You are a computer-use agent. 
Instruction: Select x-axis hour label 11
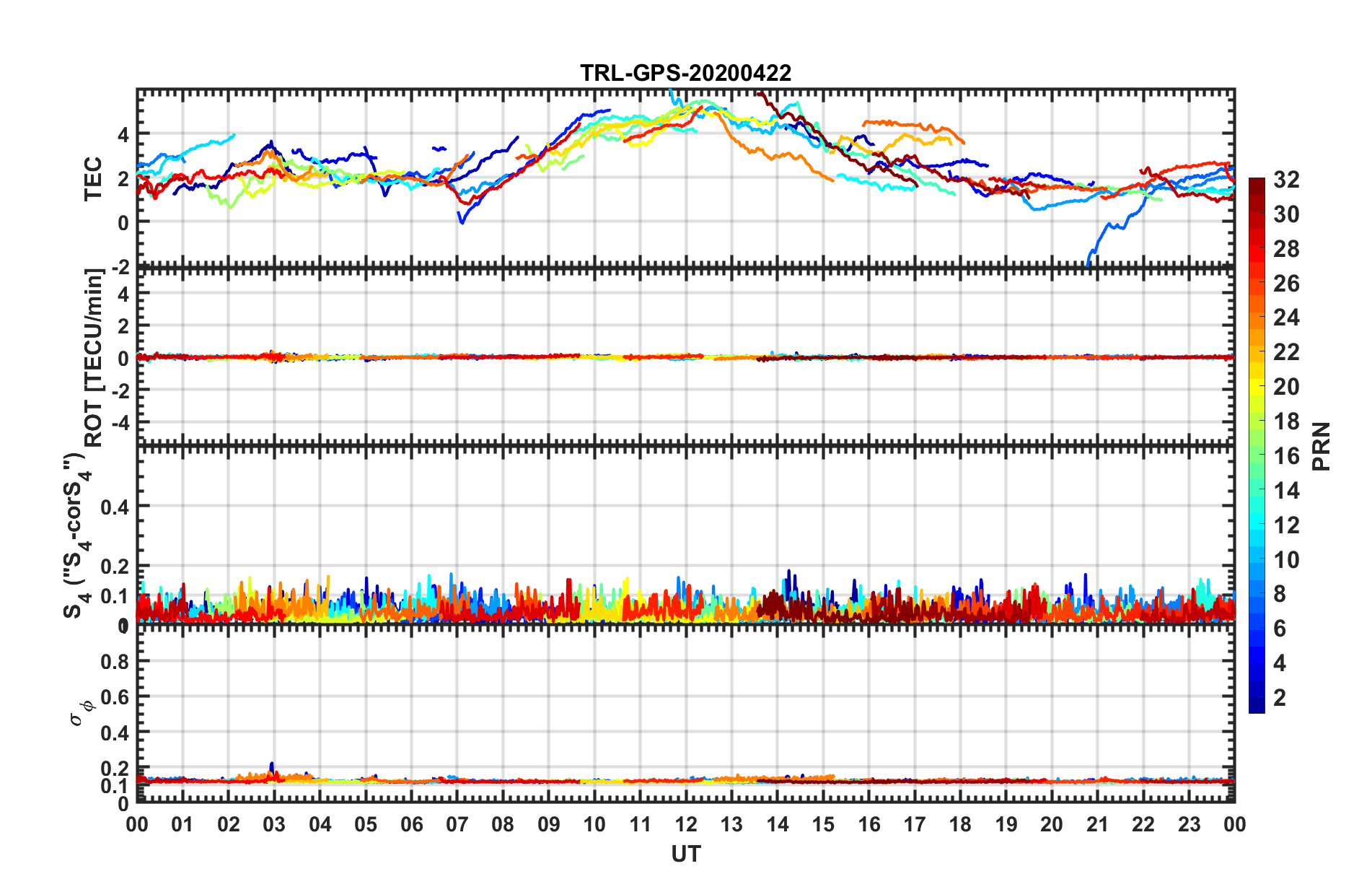tap(641, 824)
